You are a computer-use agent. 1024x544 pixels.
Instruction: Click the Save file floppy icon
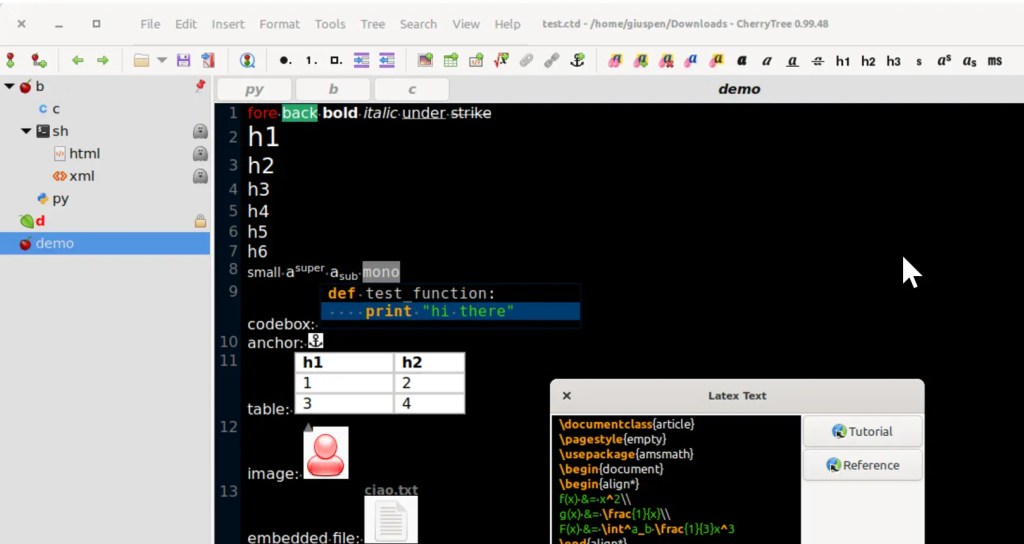tap(183, 61)
